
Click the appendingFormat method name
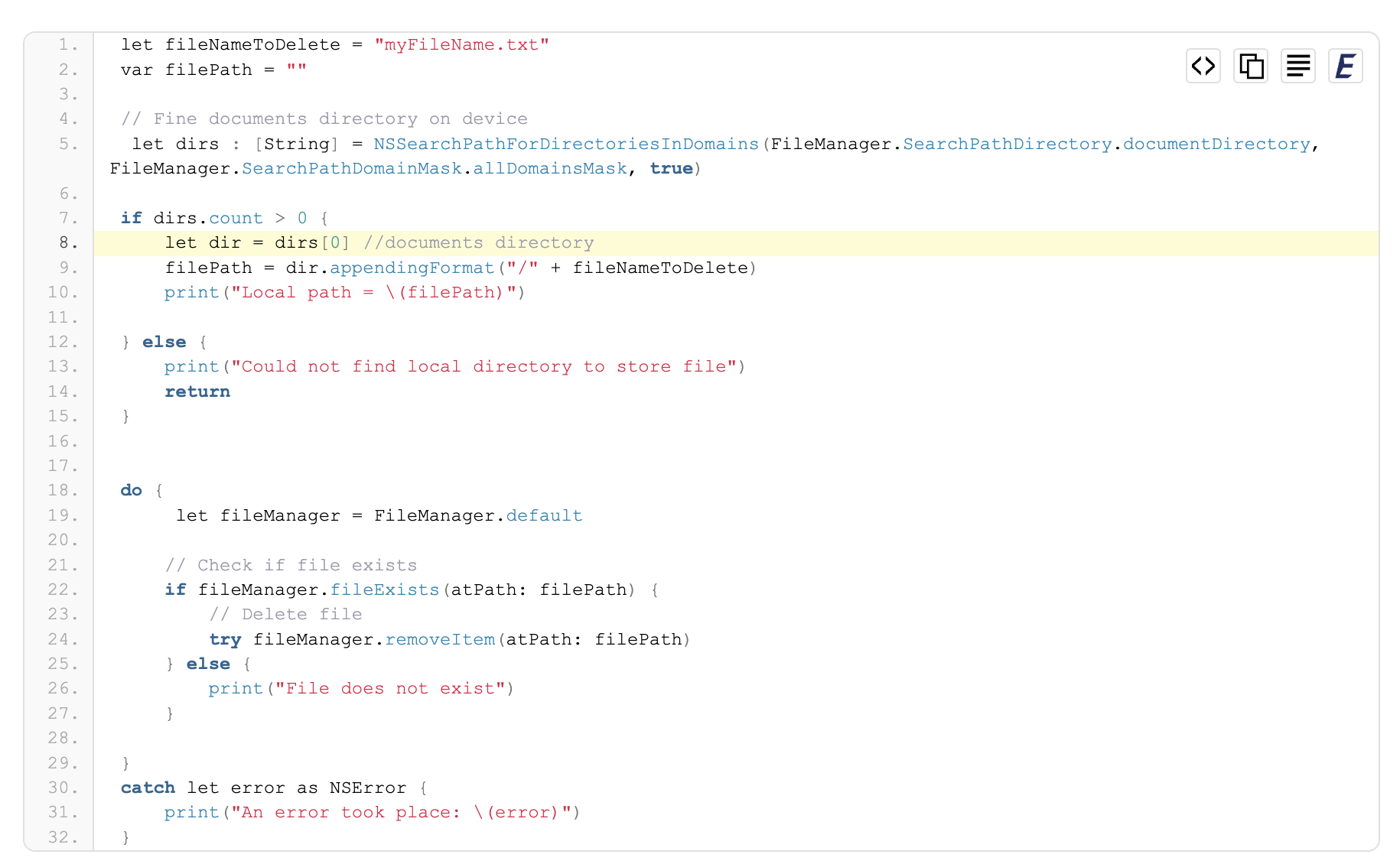(x=412, y=268)
